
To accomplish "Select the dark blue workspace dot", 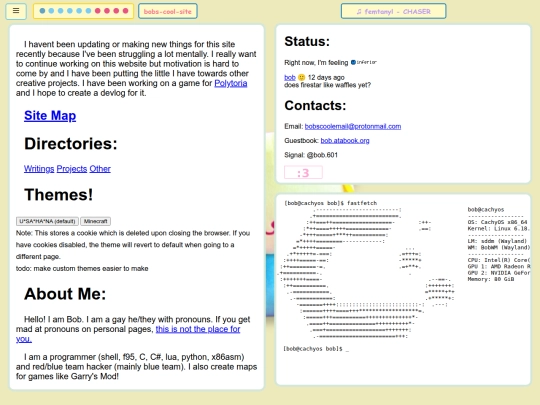I will pyautogui.click(x=42, y=11).
